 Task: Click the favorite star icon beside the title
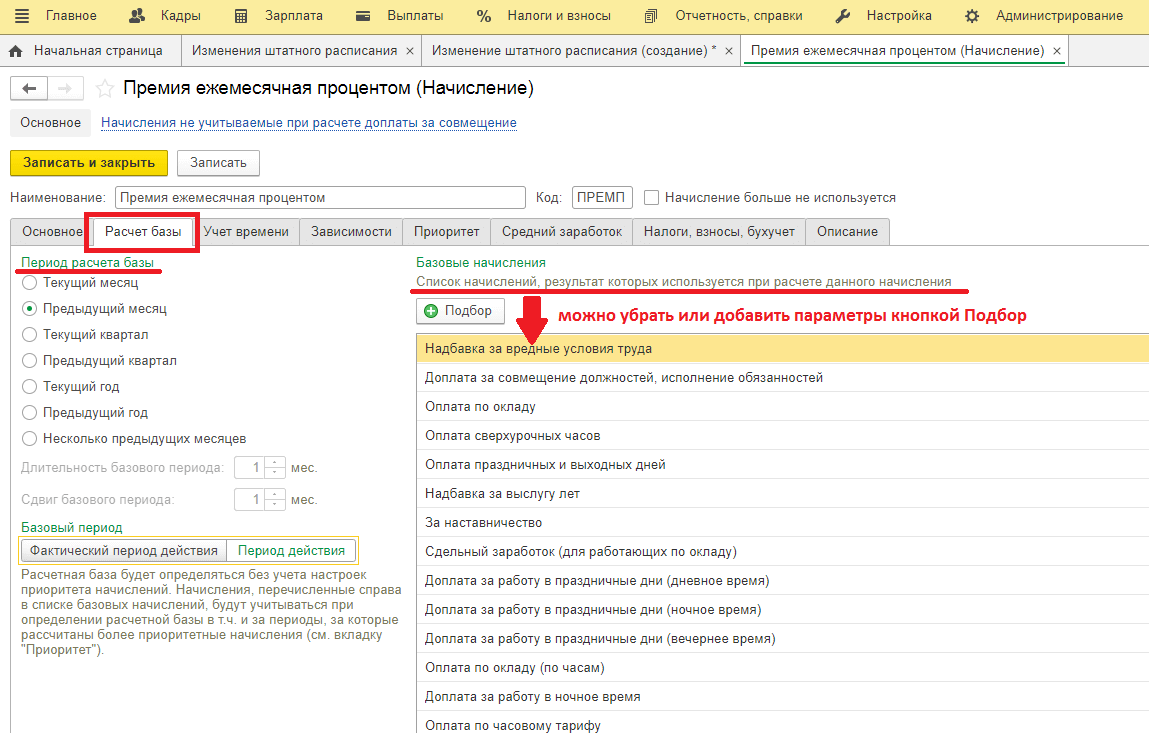point(104,89)
